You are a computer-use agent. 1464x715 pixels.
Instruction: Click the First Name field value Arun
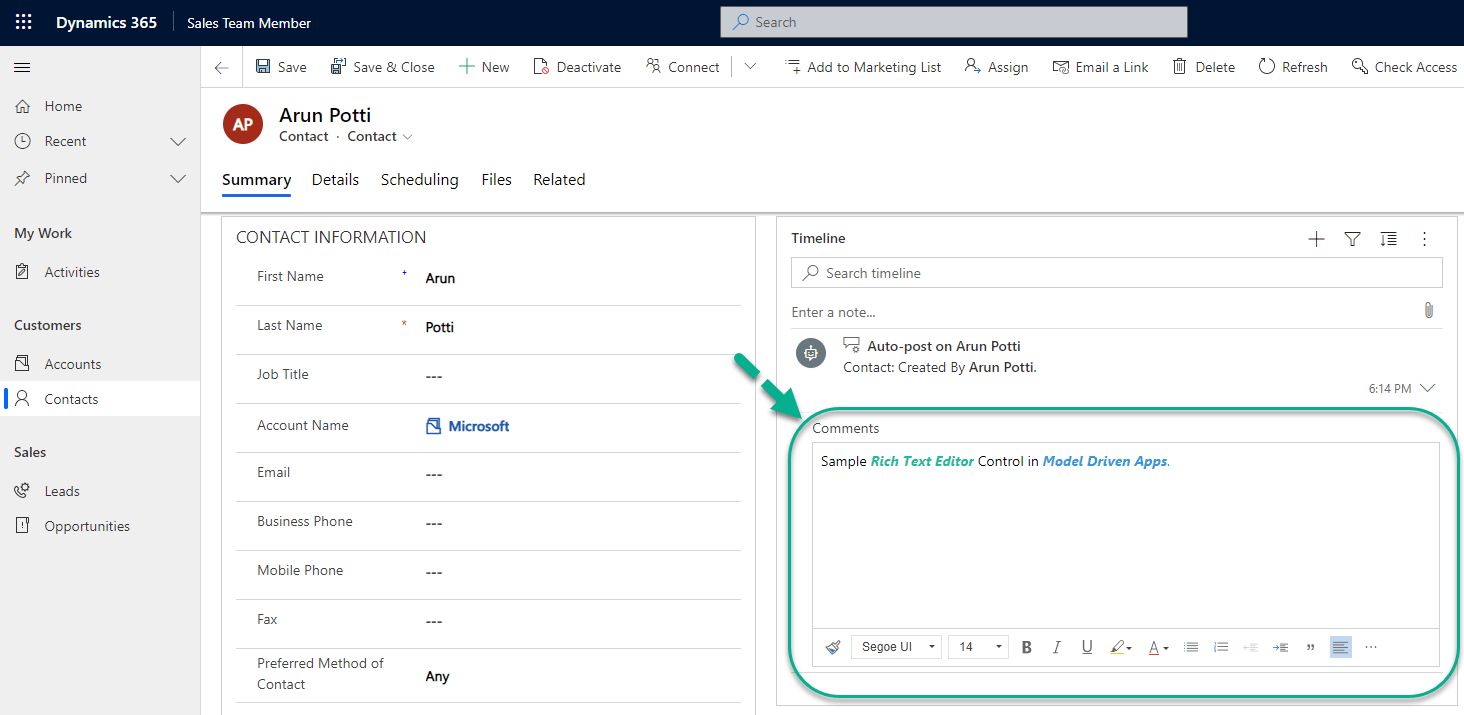(x=440, y=279)
